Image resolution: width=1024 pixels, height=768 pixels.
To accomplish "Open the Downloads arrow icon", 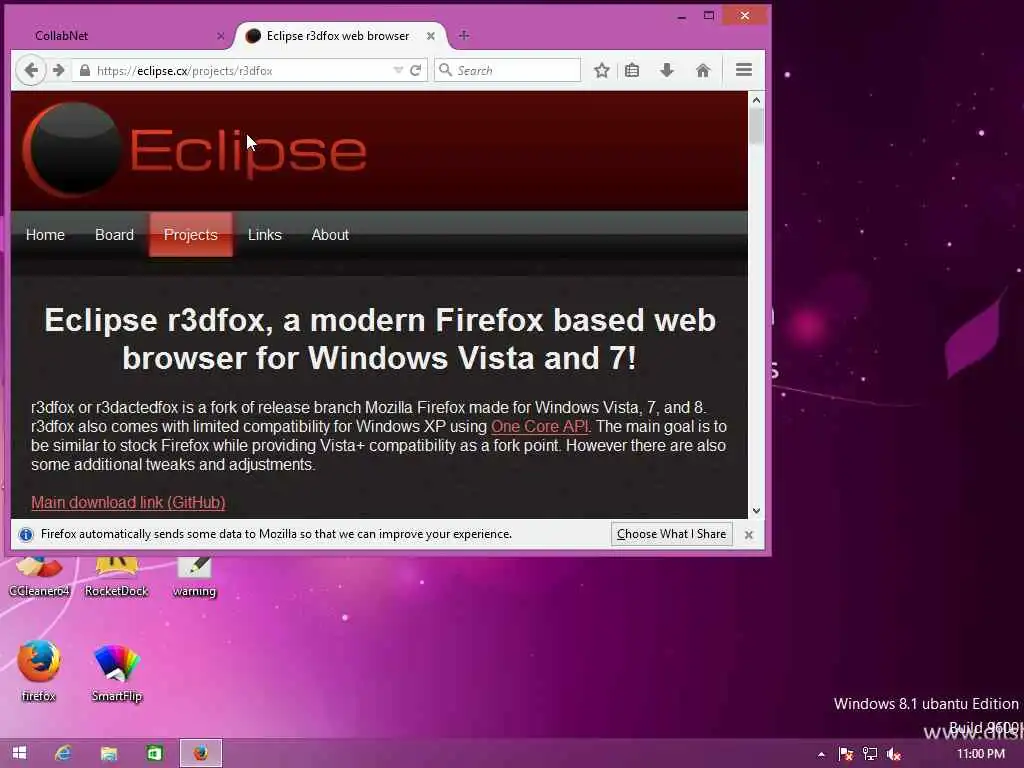I will click(x=667, y=70).
